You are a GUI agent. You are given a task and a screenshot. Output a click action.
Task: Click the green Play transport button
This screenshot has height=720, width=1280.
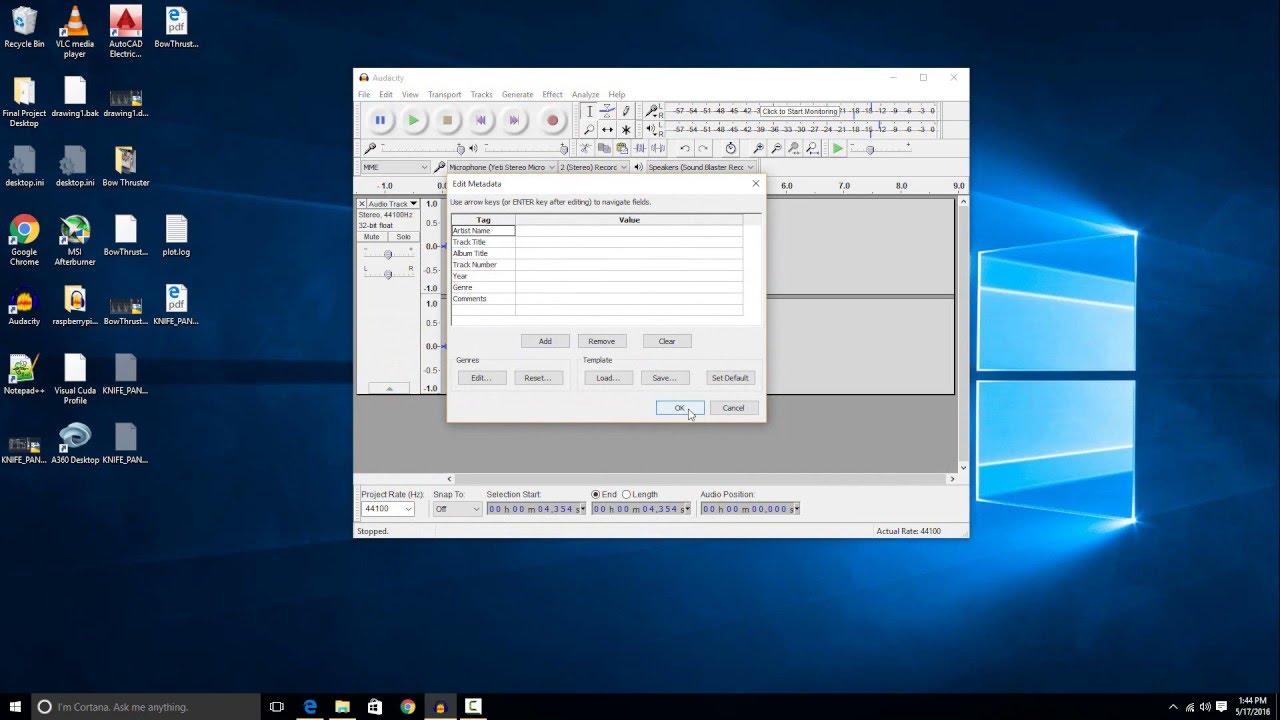(x=414, y=120)
